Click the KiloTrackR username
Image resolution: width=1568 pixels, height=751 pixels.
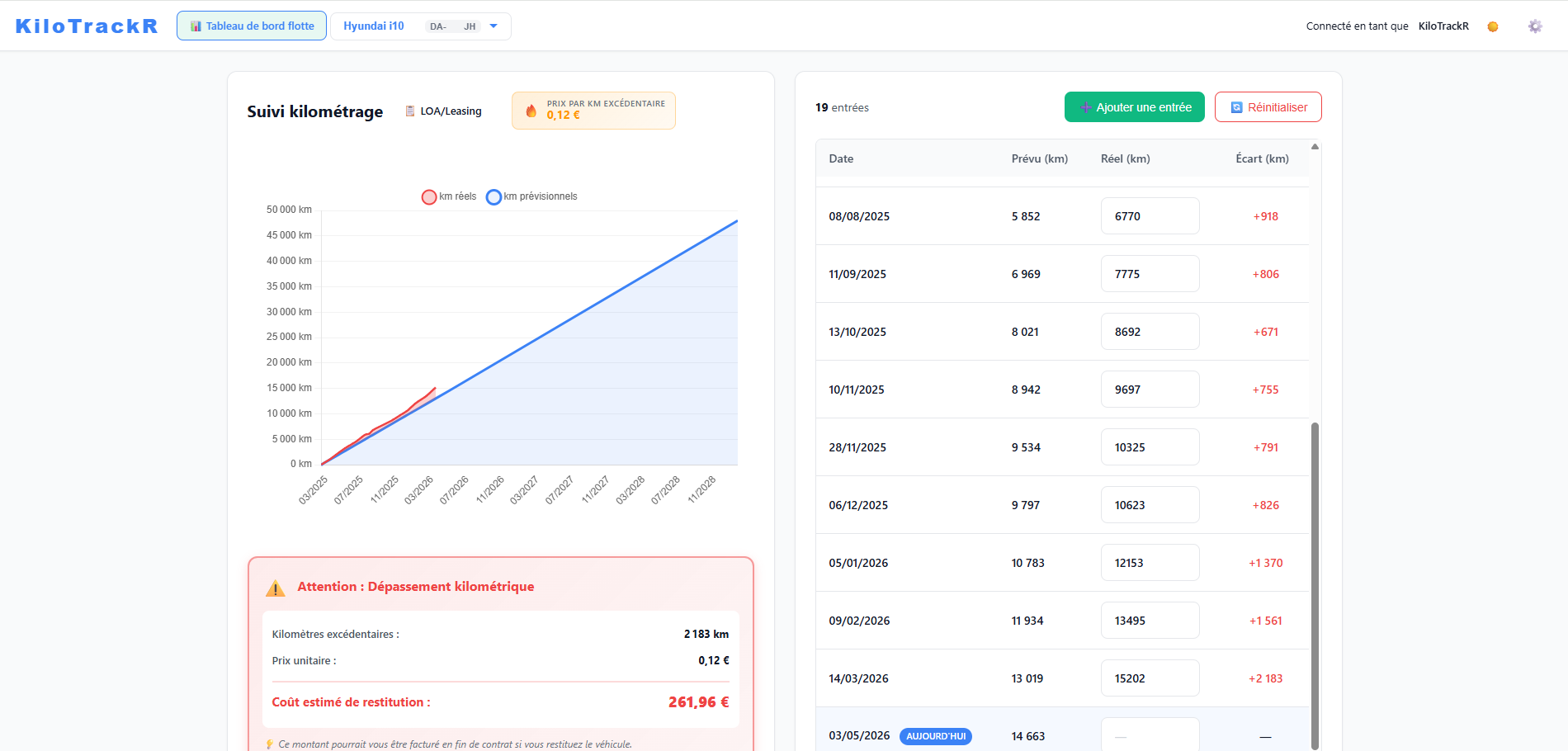pyautogui.click(x=1443, y=26)
